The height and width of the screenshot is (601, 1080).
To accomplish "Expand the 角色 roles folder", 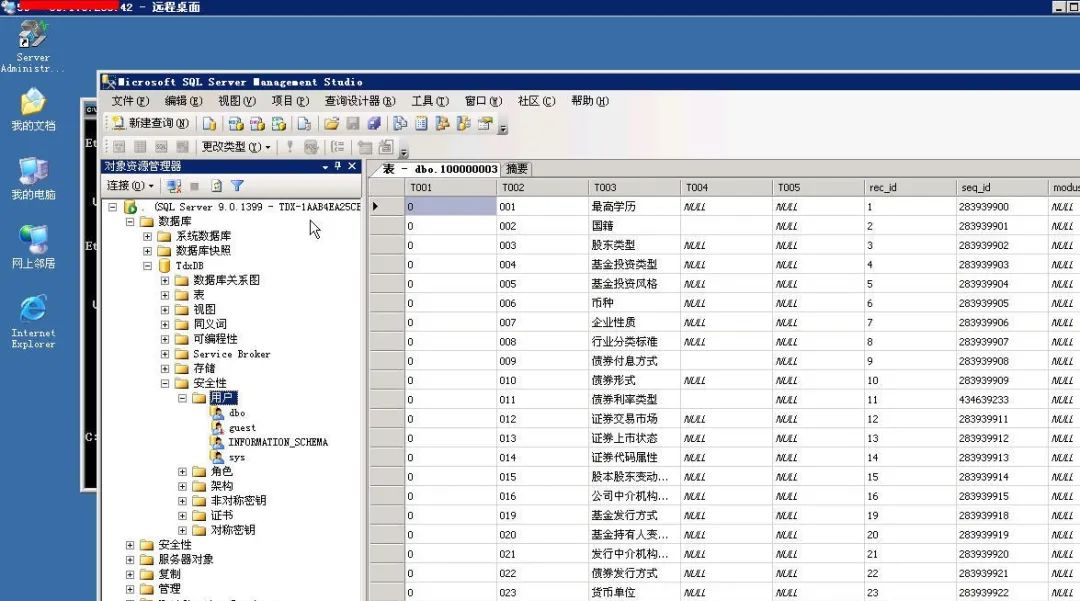I will (183, 472).
